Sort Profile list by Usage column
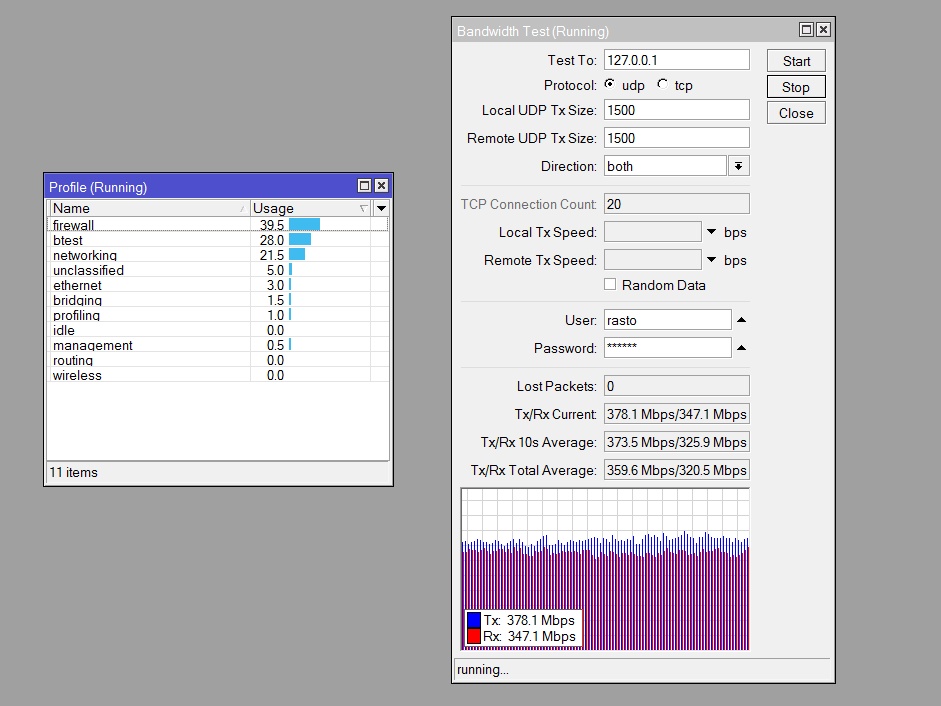941x706 pixels. (310, 208)
